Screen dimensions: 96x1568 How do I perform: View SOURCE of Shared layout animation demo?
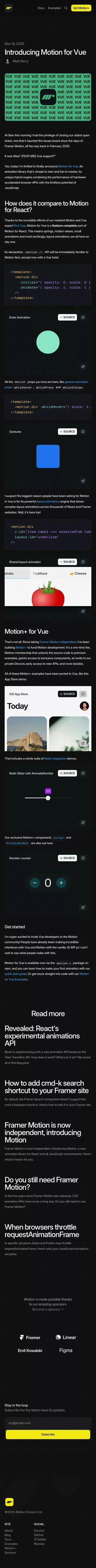point(67,562)
